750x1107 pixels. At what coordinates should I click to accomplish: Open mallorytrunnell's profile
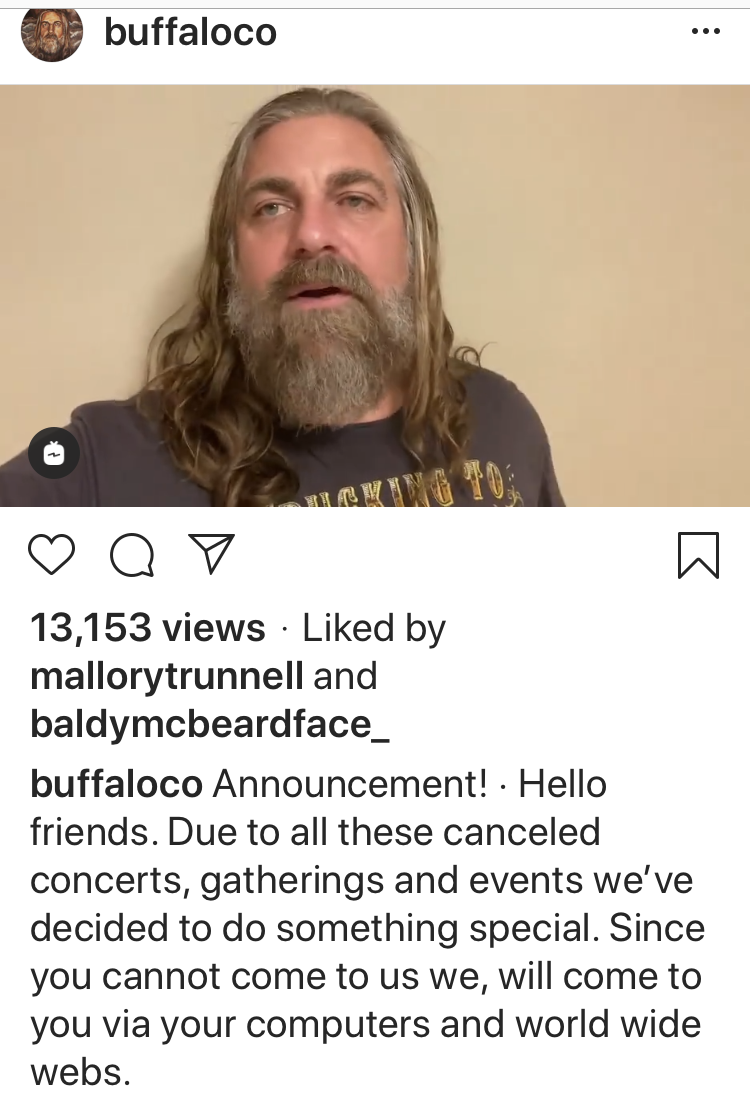(167, 676)
